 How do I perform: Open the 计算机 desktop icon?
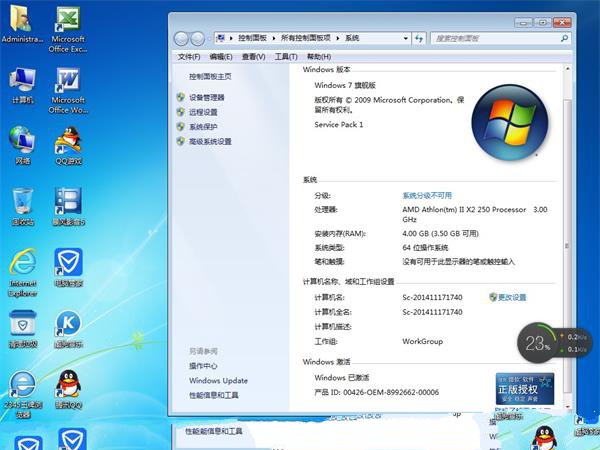pos(23,85)
